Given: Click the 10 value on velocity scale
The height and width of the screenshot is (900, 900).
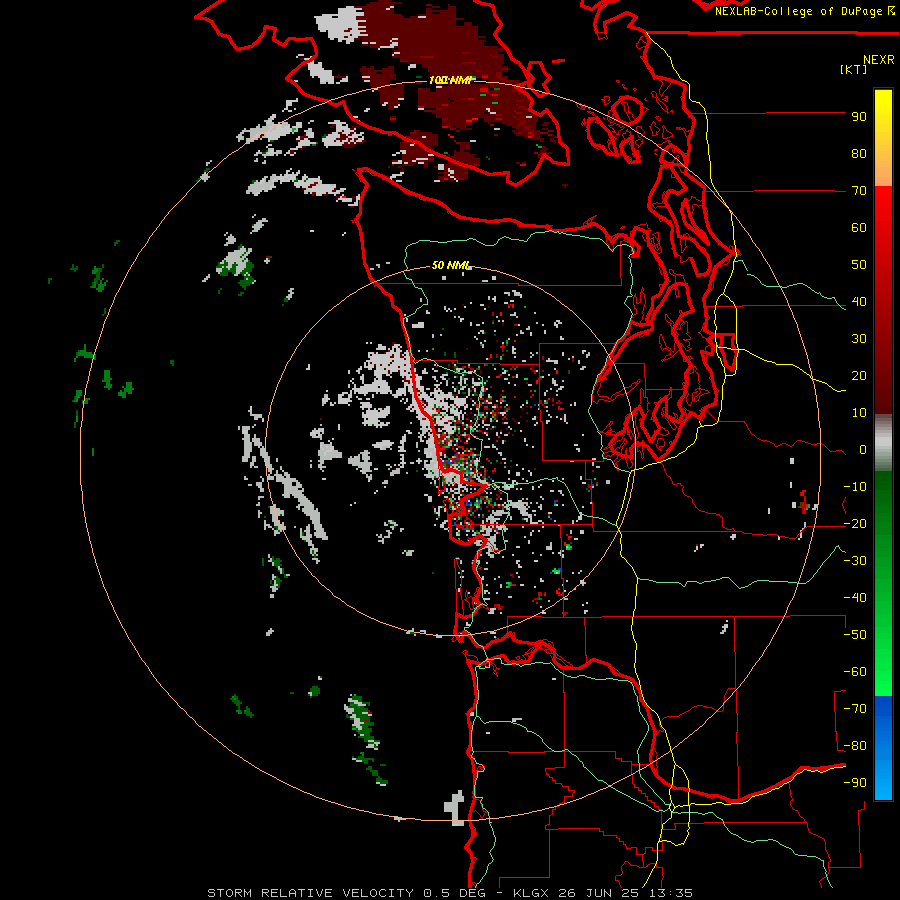Looking at the screenshot, I should [859, 413].
